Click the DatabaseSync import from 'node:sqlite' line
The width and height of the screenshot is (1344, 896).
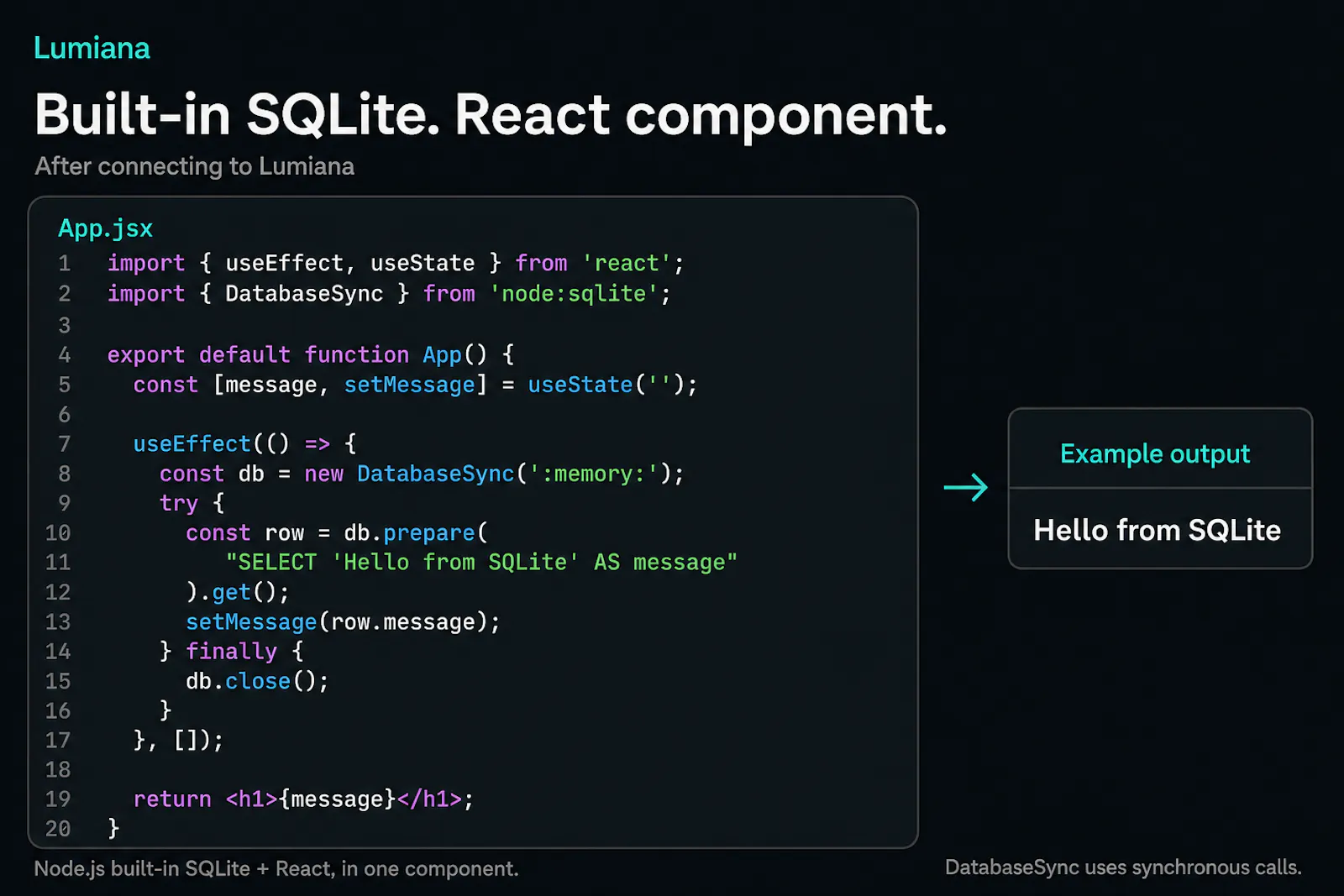[x=389, y=294]
